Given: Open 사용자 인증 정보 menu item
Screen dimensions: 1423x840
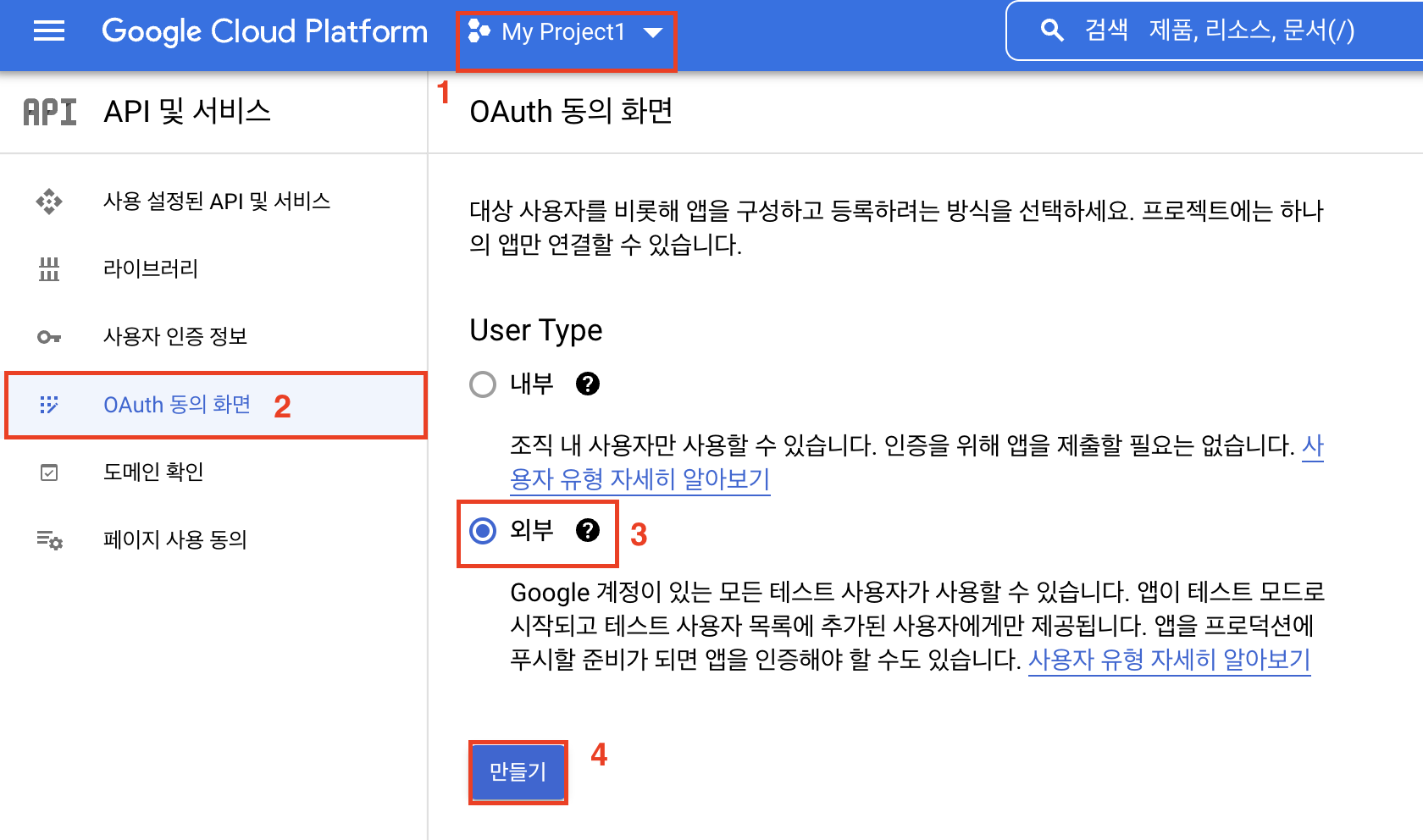Looking at the screenshot, I should [213, 337].
